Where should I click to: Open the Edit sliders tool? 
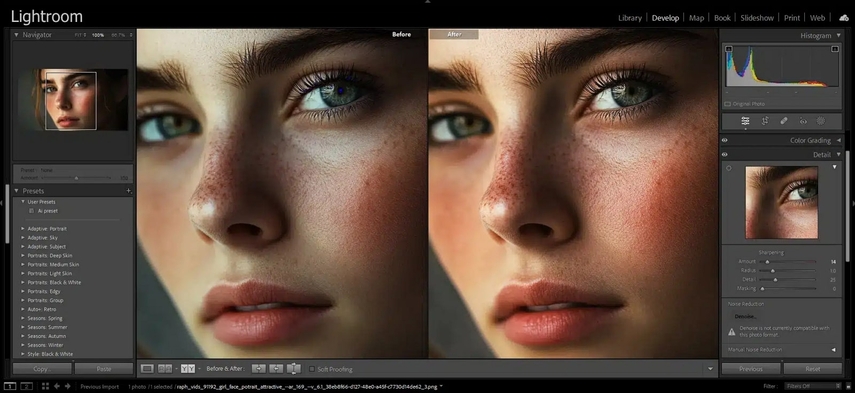pyautogui.click(x=745, y=121)
